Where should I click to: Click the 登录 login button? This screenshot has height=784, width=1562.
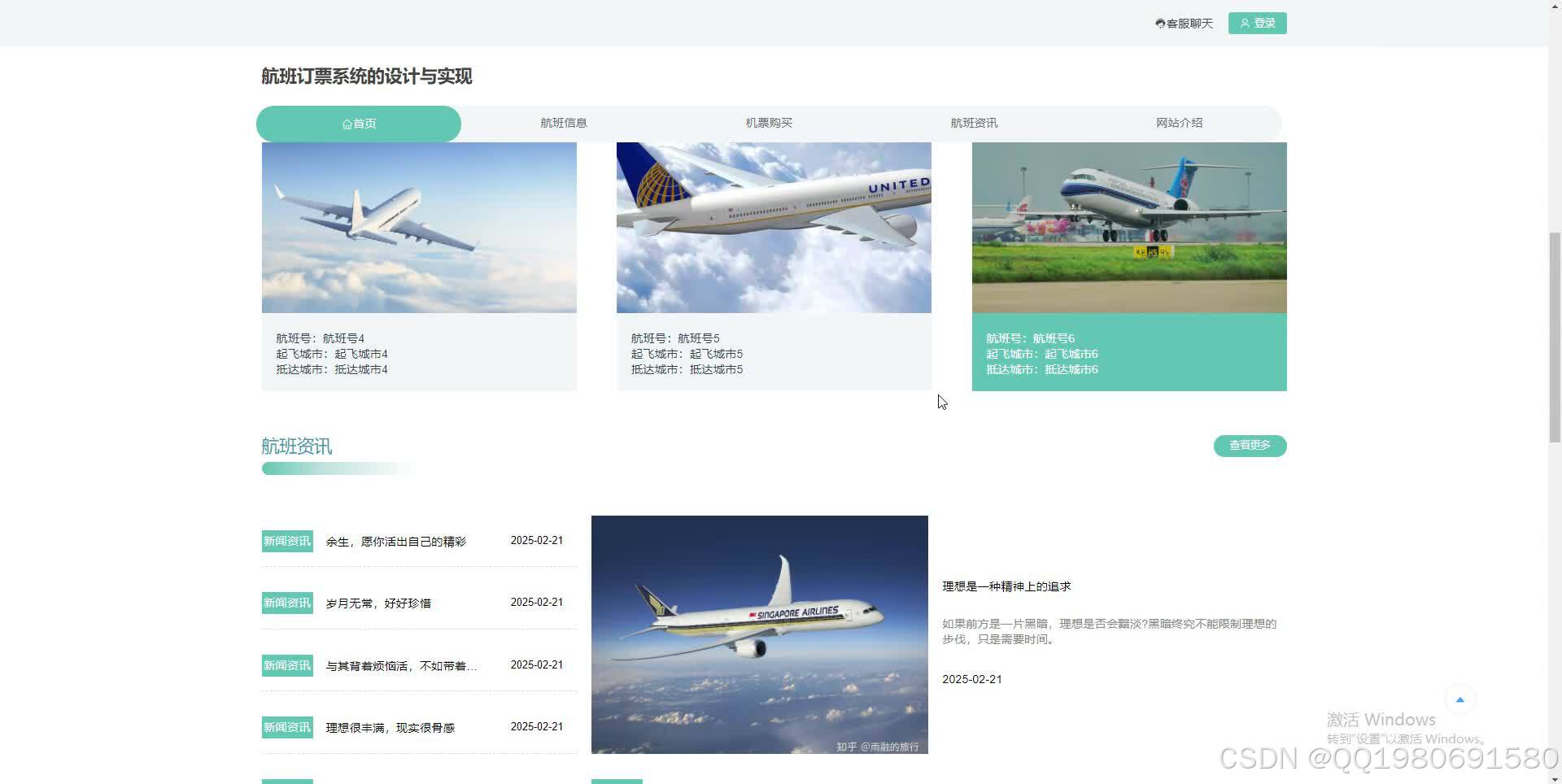(x=1257, y=24)
